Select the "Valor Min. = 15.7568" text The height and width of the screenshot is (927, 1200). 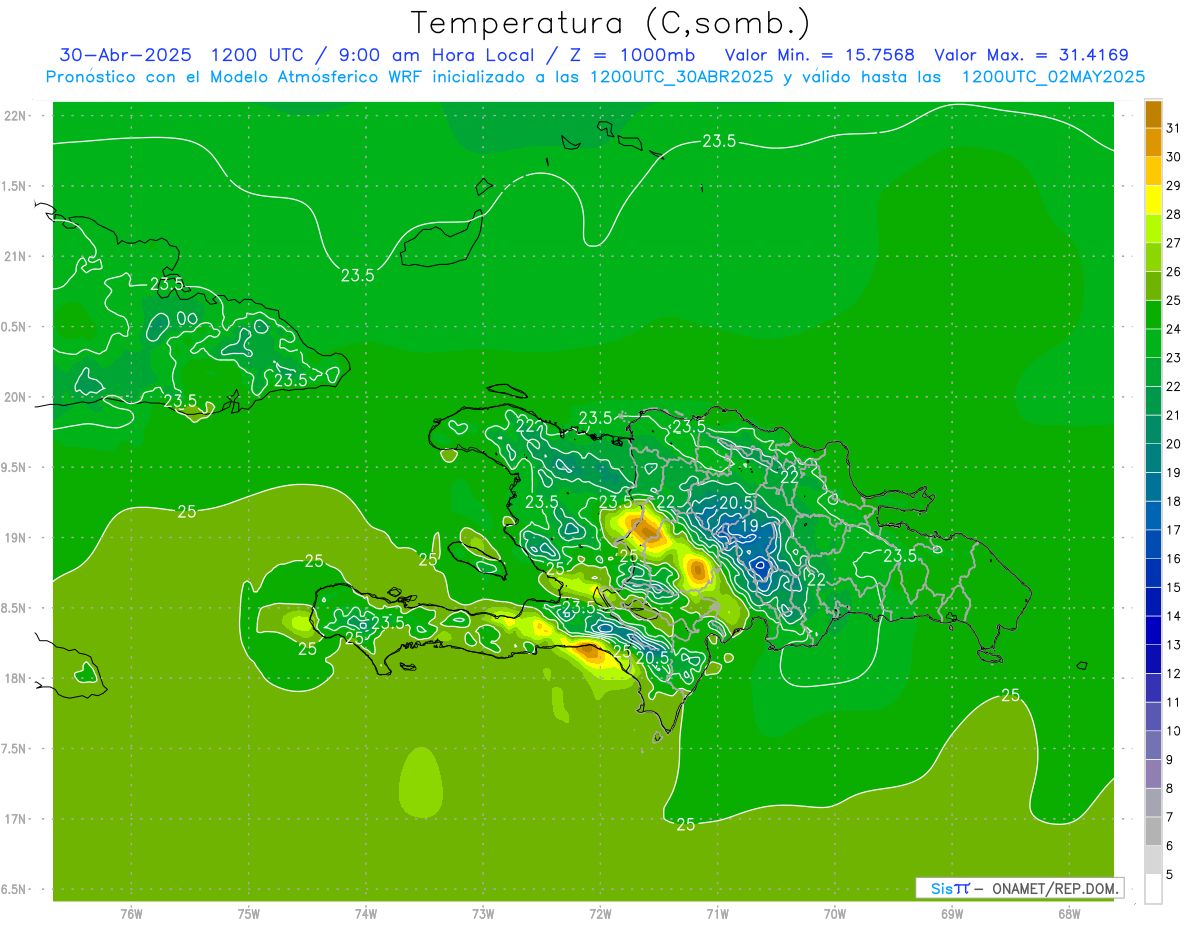pos(819,55)
